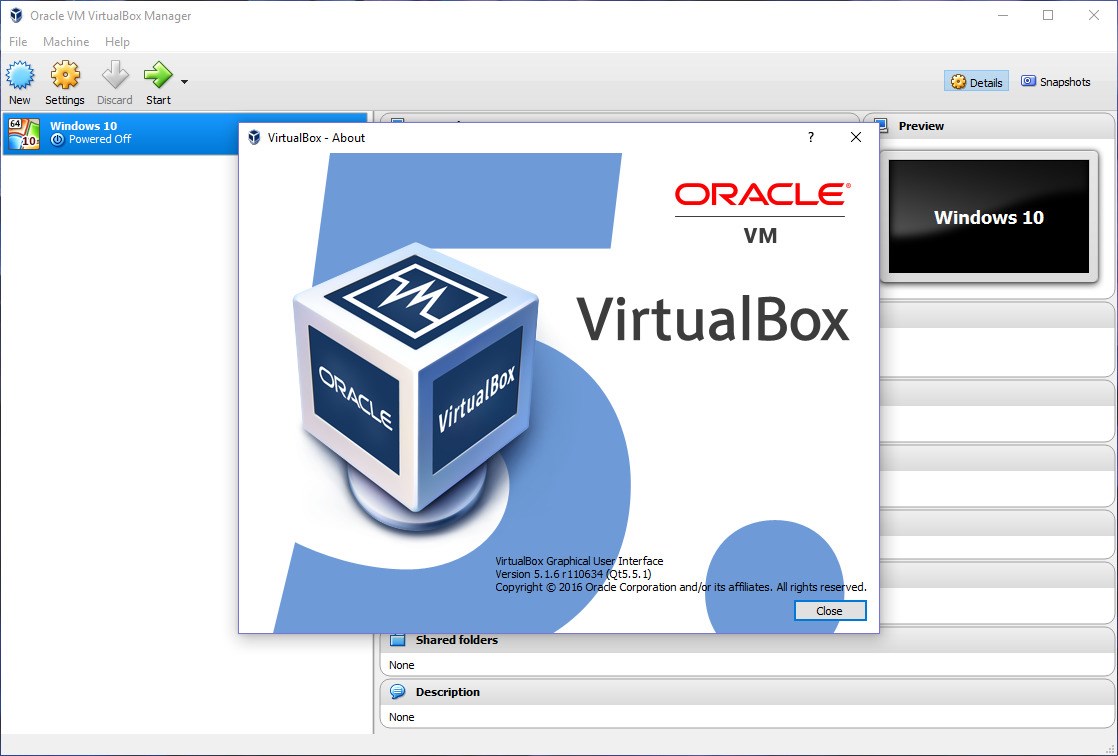Dismiss the About dialog with Close button
1118x756 pixels.
point(830,611)
